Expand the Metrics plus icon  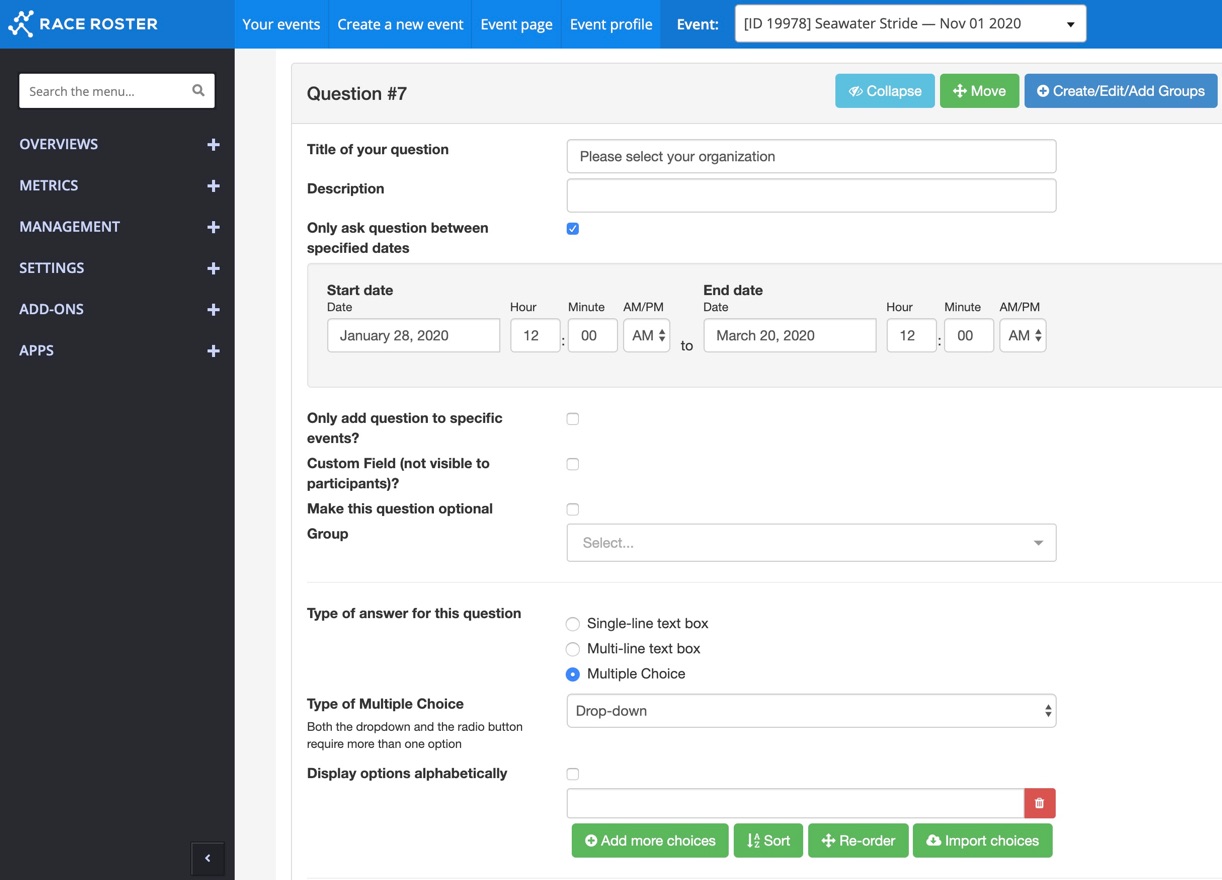click(x=213, y=186)
